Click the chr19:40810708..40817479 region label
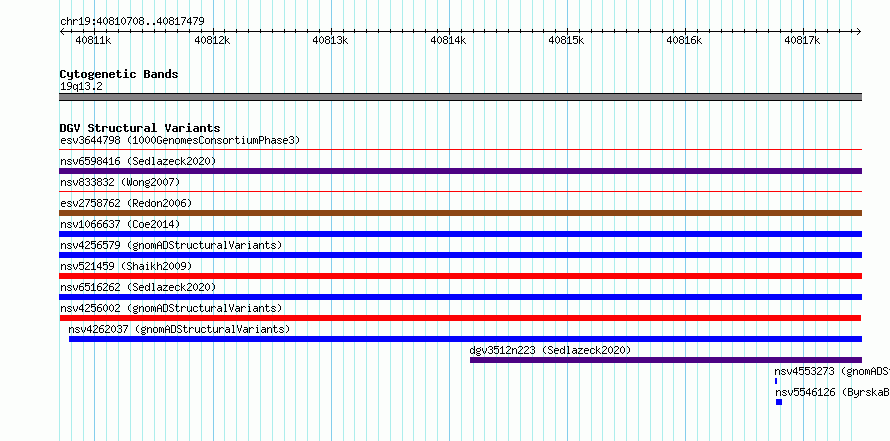The image size is (890, 441). (x=132, y=22)
